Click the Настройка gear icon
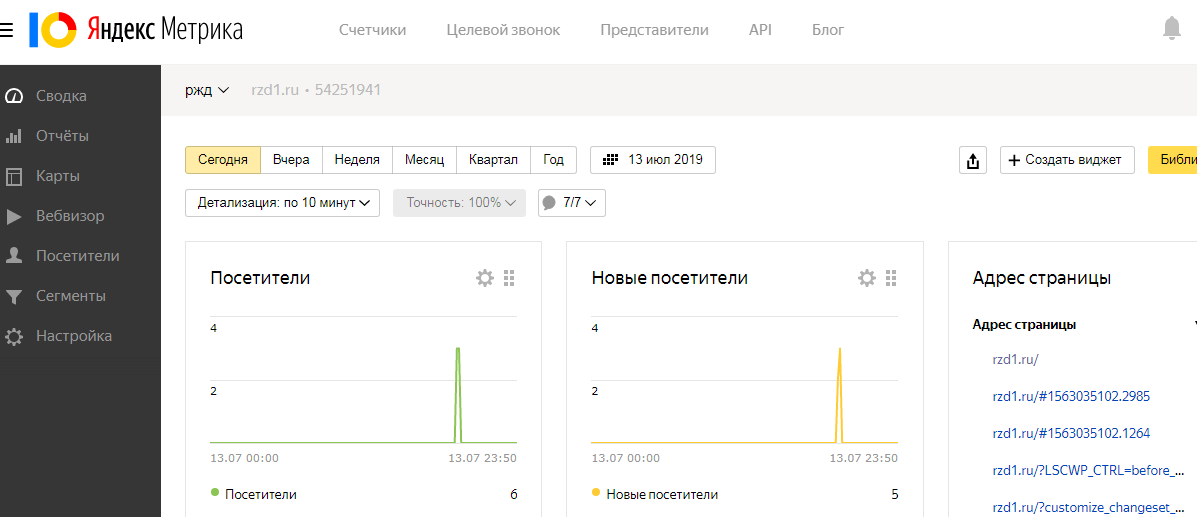Image resolution: width=1197 pixels, height=517 pixels. click(x=13, y=336)
